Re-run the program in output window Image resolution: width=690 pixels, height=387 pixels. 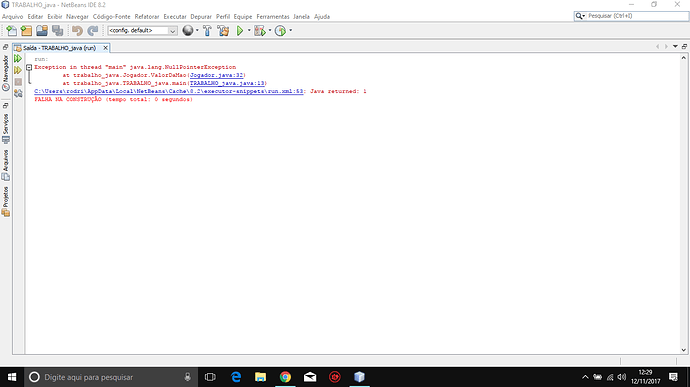tap(18, 59)
